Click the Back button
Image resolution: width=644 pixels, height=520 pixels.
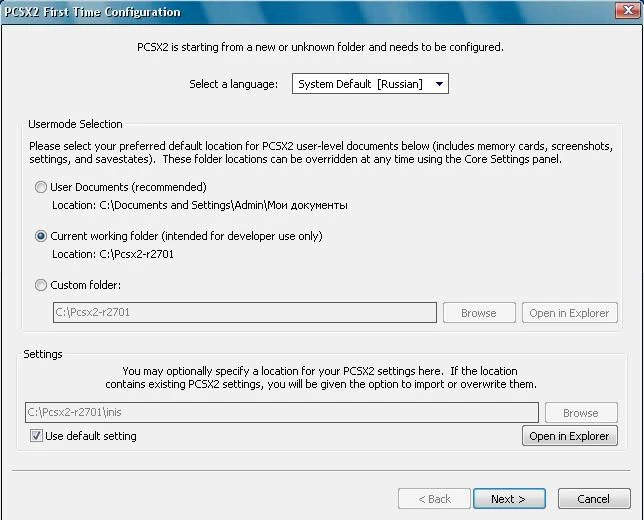[434, 499]
